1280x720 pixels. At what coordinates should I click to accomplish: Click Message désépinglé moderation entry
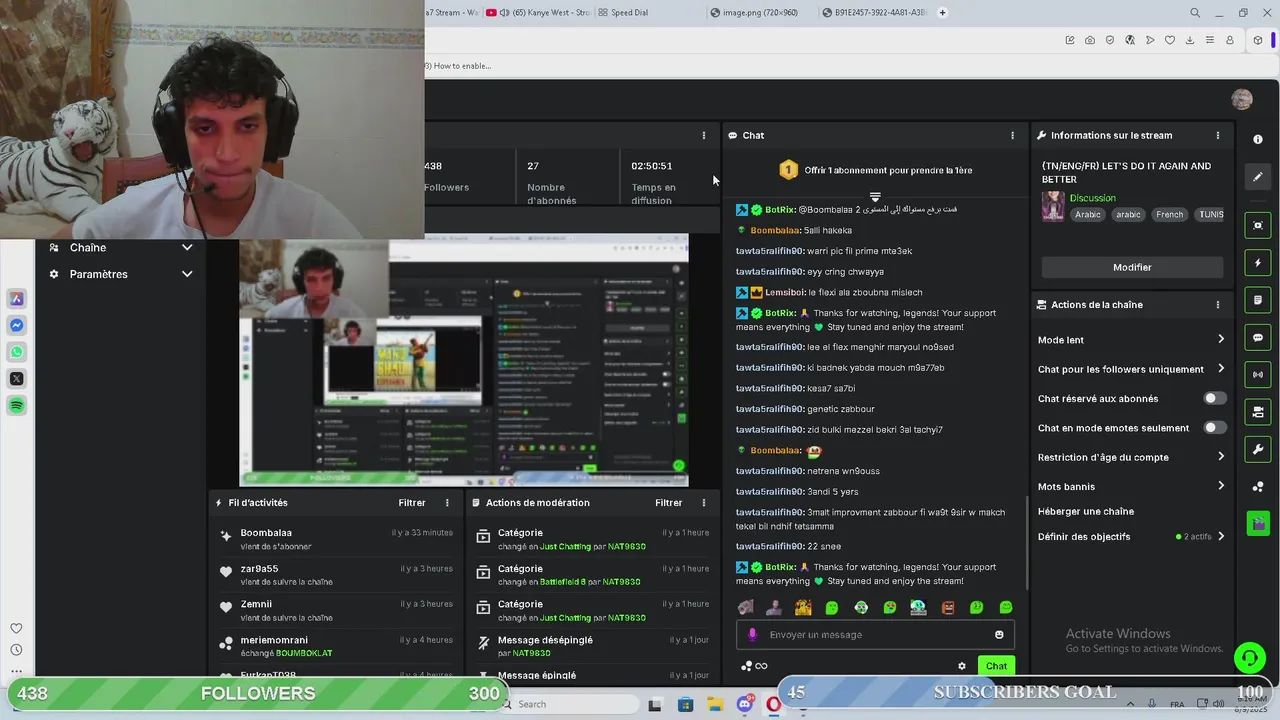592,646
